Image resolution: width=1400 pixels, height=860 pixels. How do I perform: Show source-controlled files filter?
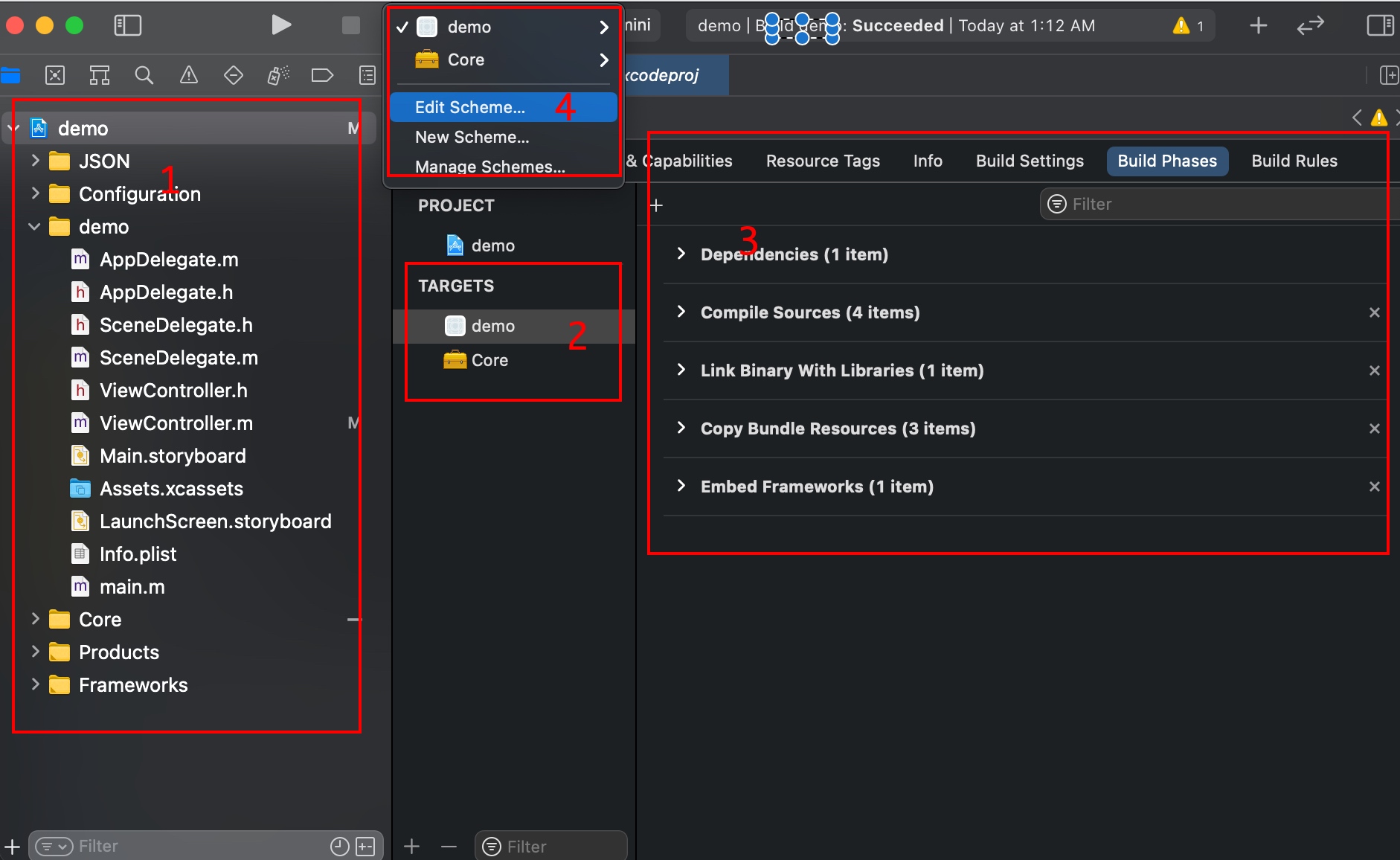365,846
